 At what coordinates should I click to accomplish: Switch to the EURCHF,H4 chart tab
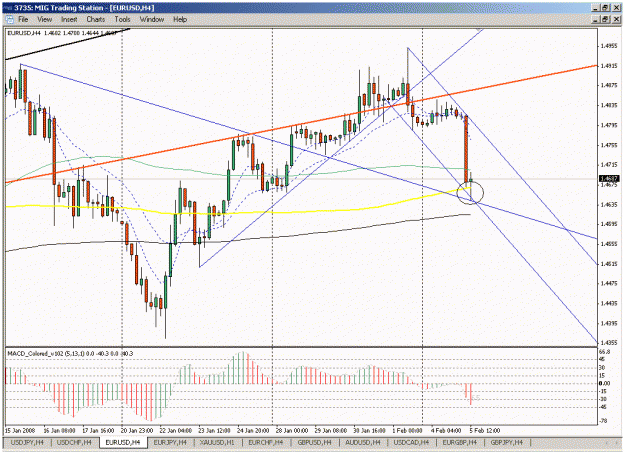265,442
